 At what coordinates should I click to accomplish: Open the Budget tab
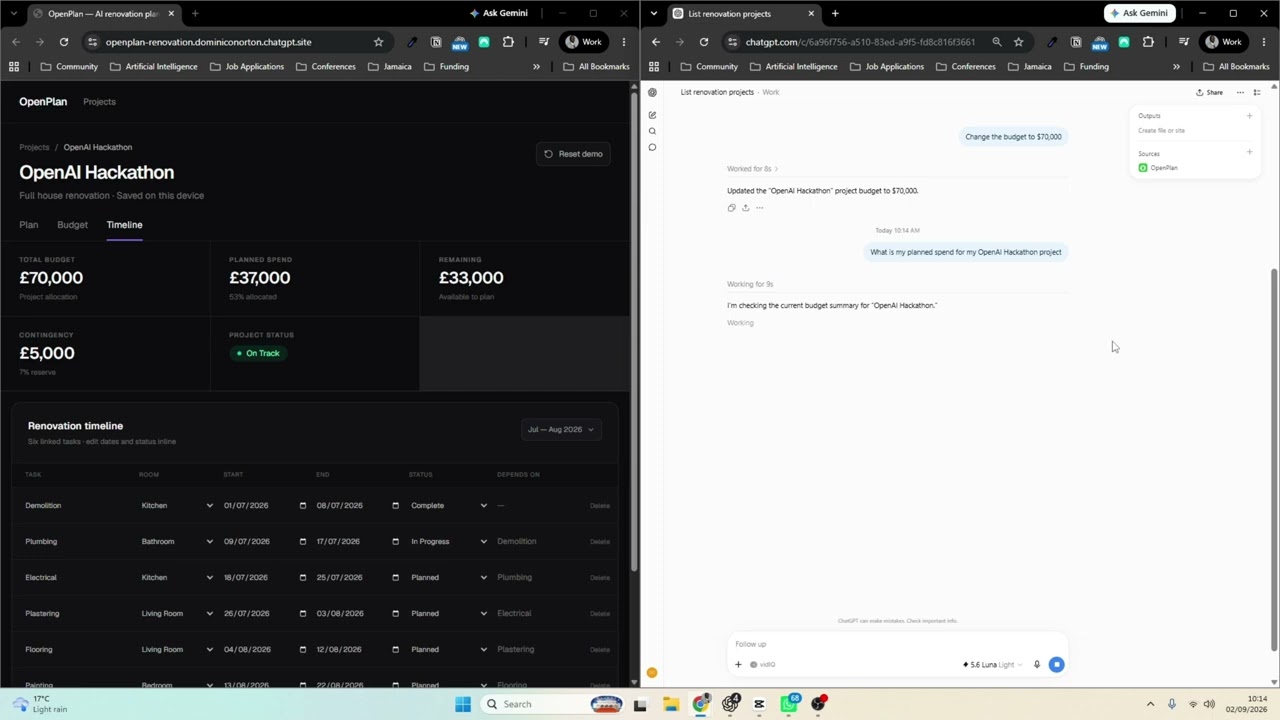pyautogui.click(x=72, y=225)
